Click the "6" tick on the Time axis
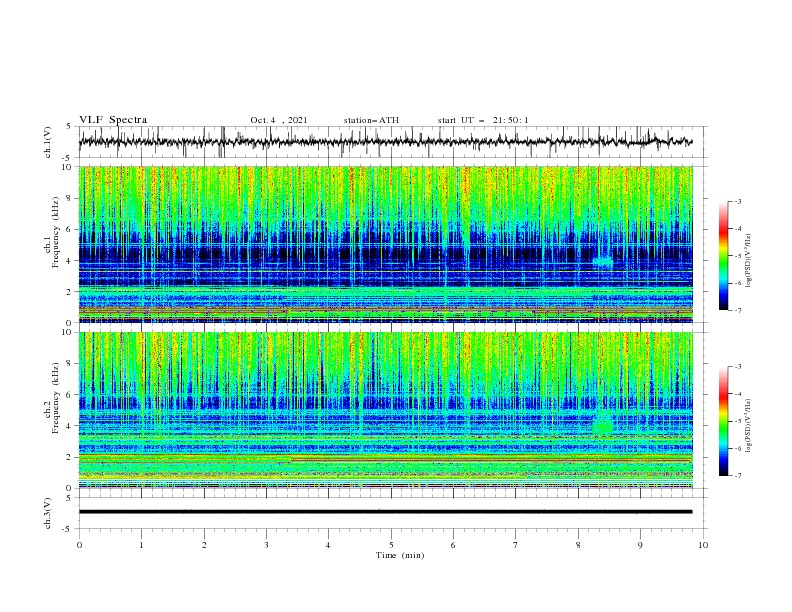 453,545
